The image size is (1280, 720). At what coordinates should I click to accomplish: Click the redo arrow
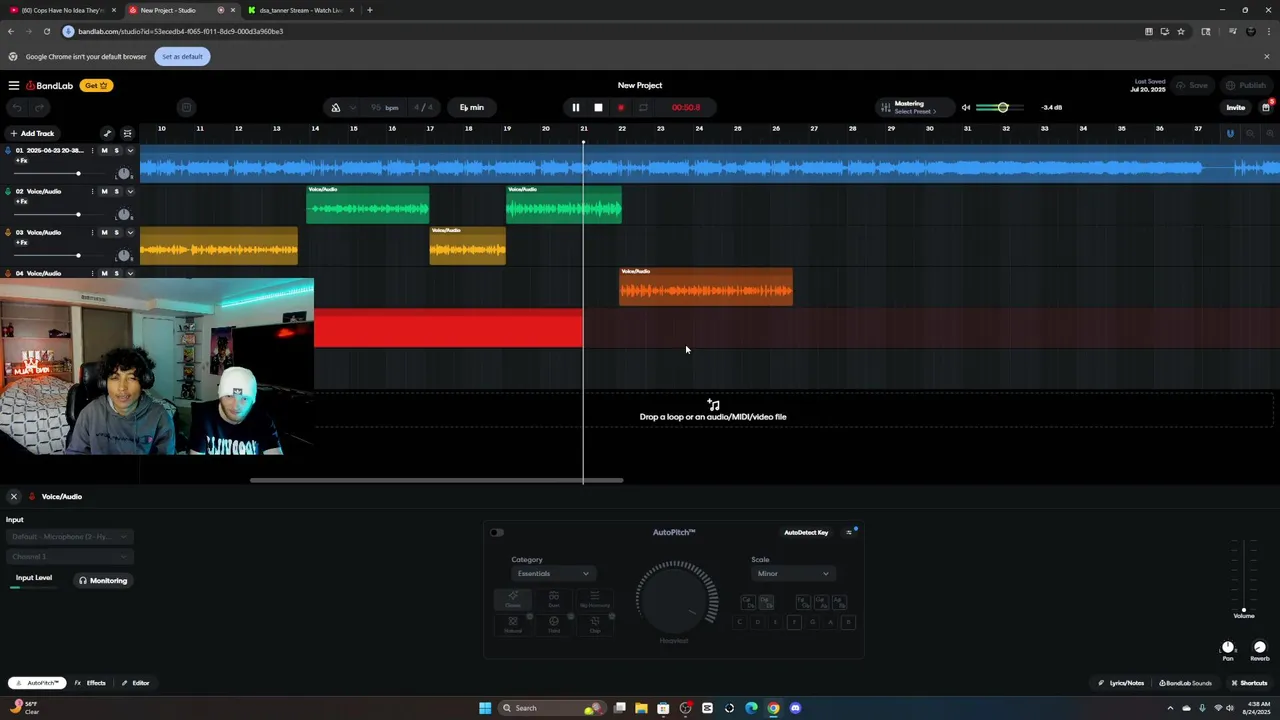pos(40,108)
